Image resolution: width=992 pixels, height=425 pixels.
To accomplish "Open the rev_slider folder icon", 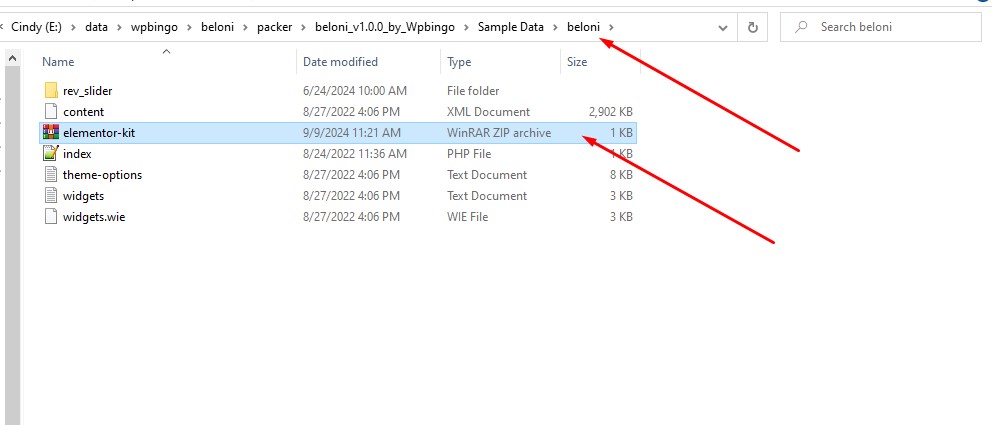I will click(x=51, y=91).
